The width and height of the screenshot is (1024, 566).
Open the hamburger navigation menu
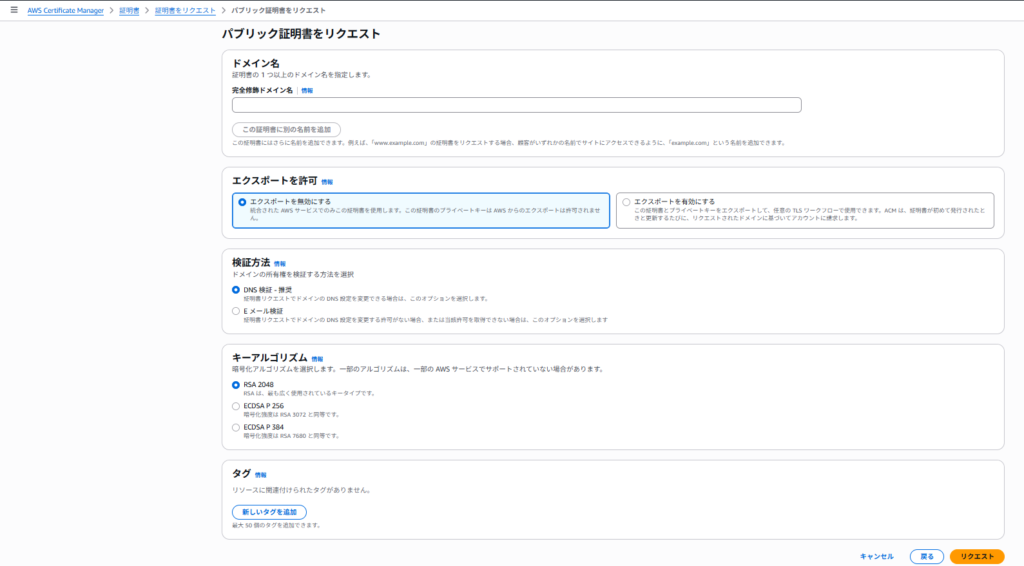(x=13, y=9)
